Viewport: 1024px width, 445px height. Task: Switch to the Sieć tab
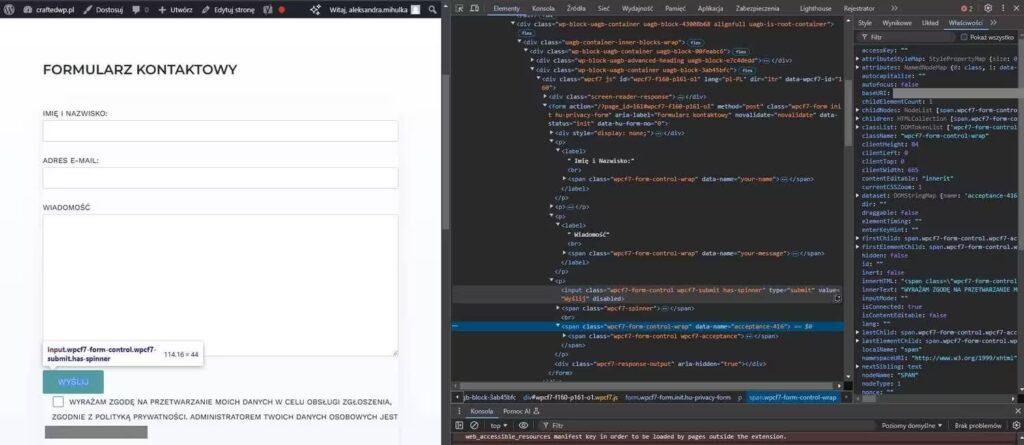pos(604,8)
